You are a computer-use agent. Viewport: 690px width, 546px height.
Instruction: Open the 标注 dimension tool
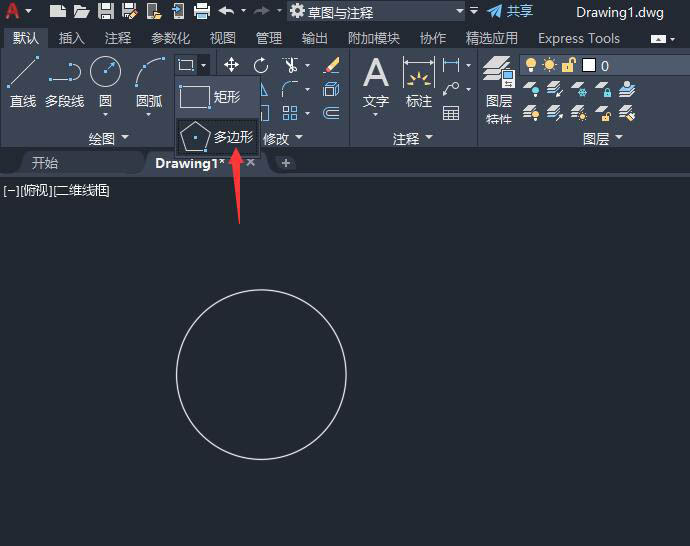[x=418, y=83]
